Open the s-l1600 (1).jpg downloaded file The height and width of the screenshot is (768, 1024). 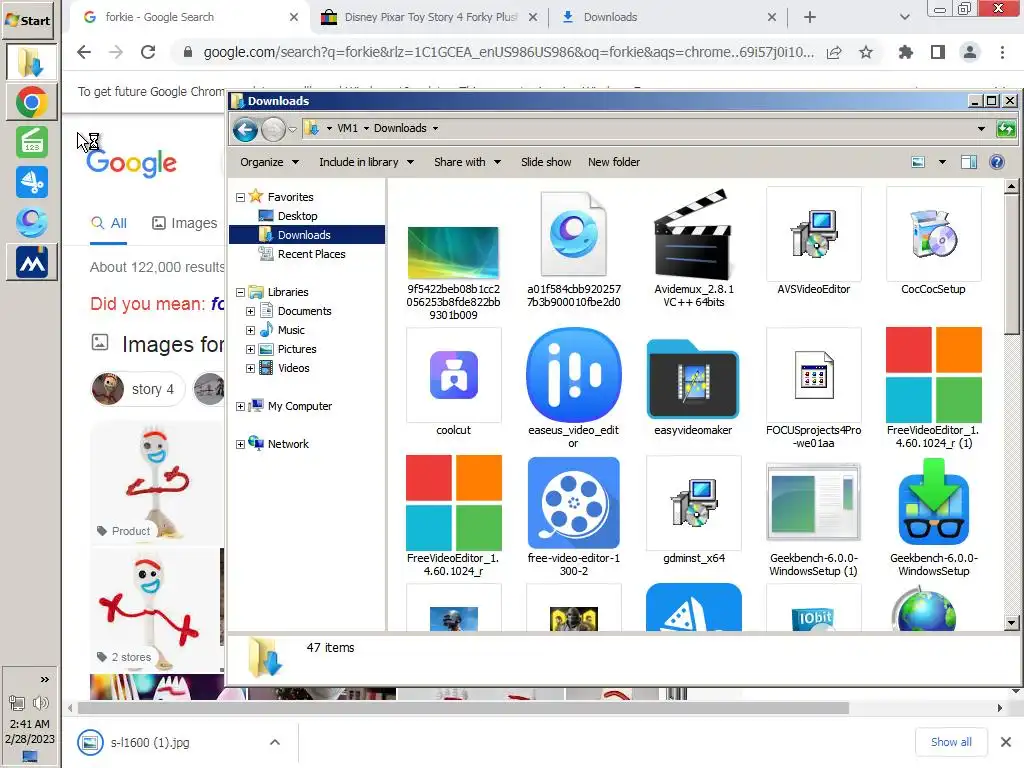(x=150, y=743)
